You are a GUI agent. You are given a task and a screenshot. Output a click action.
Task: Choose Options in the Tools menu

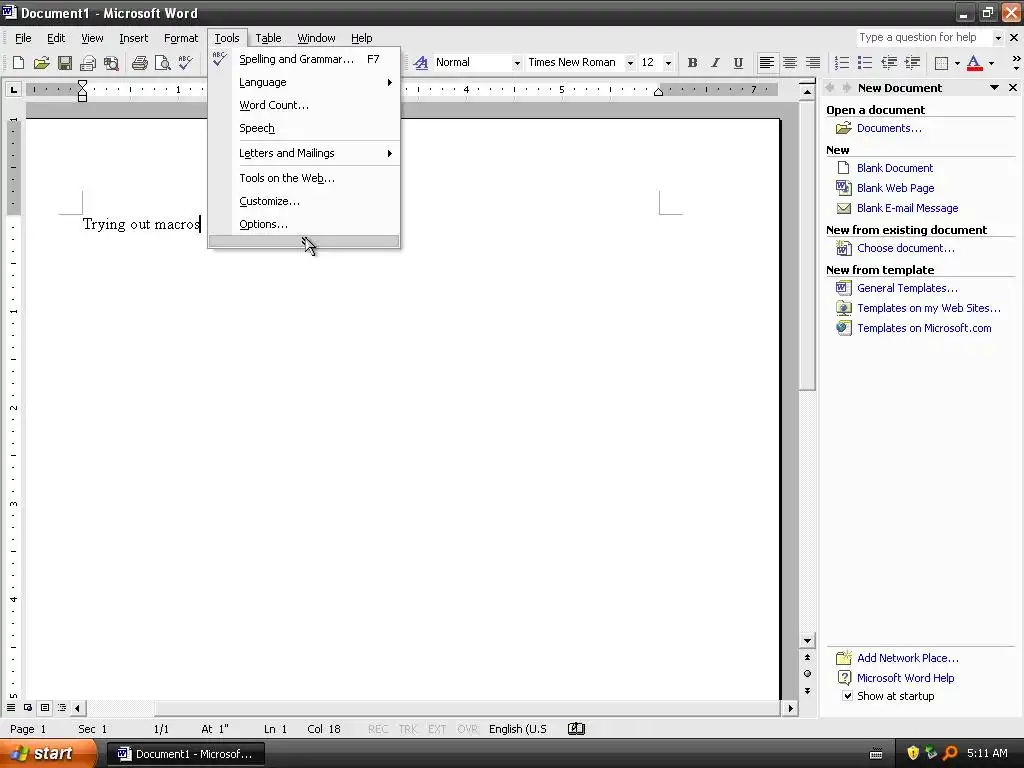[304, 224]
